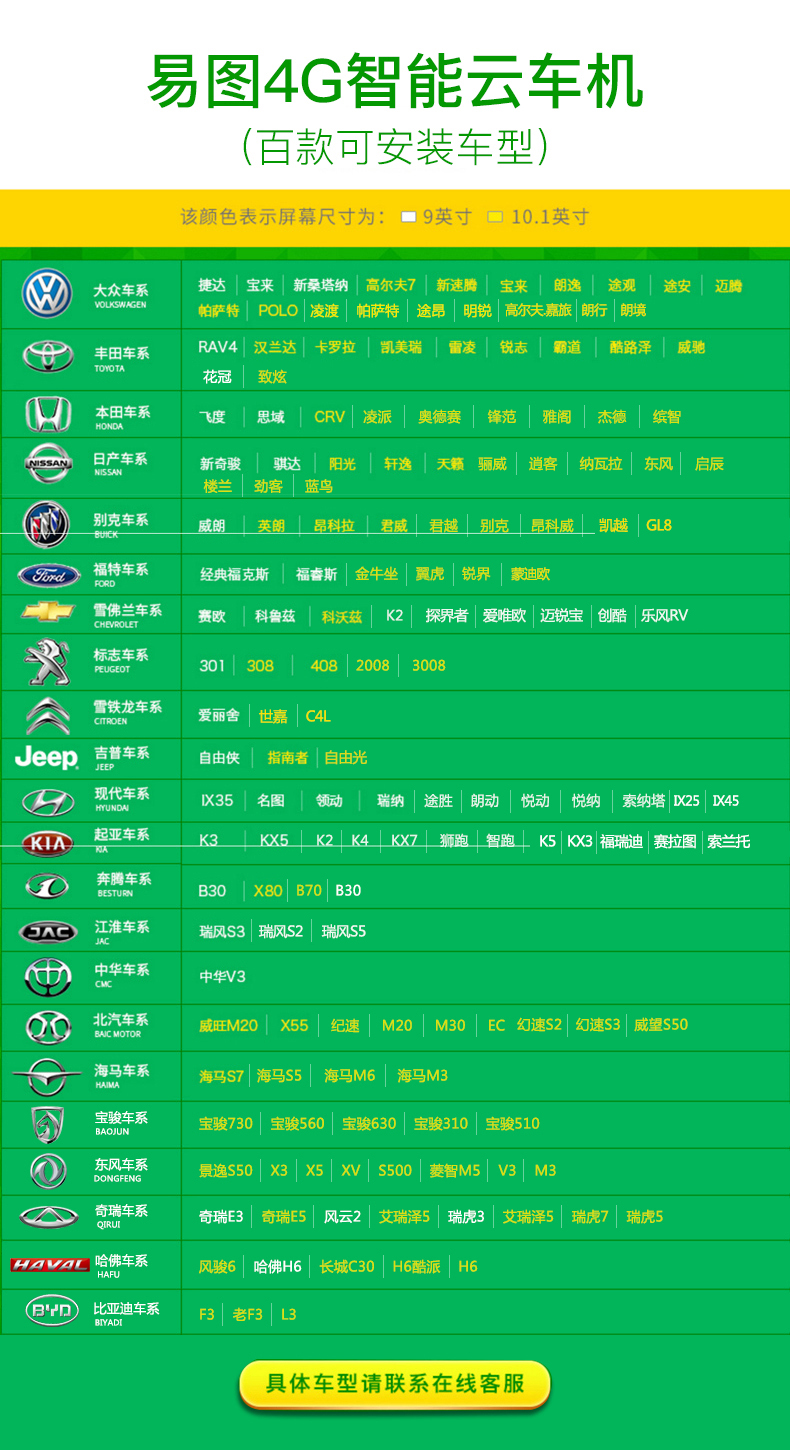Click the Dongfeng logo icon
The width and height of the screenshot is (790, 1450).
47,1170
